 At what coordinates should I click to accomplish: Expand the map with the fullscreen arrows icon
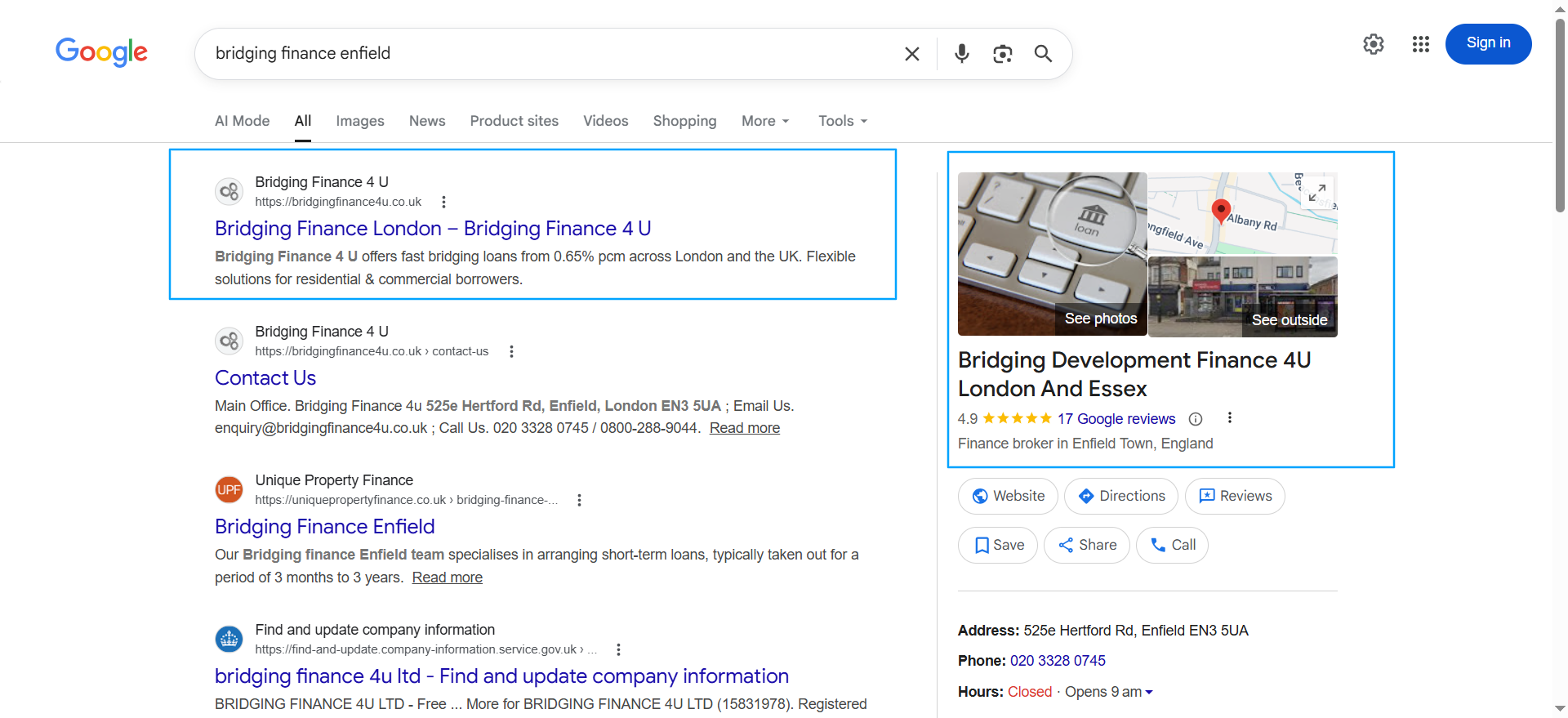tap(1317, 193)
